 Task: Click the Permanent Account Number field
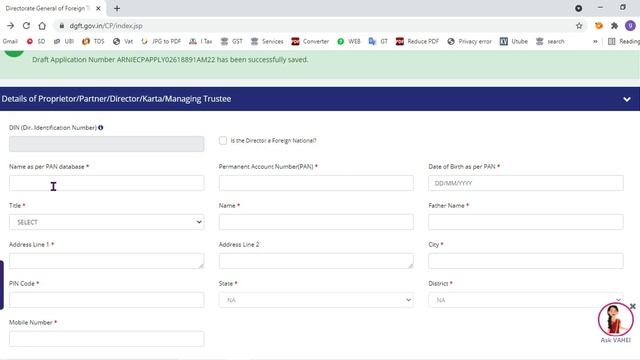(x=316, y=183)
